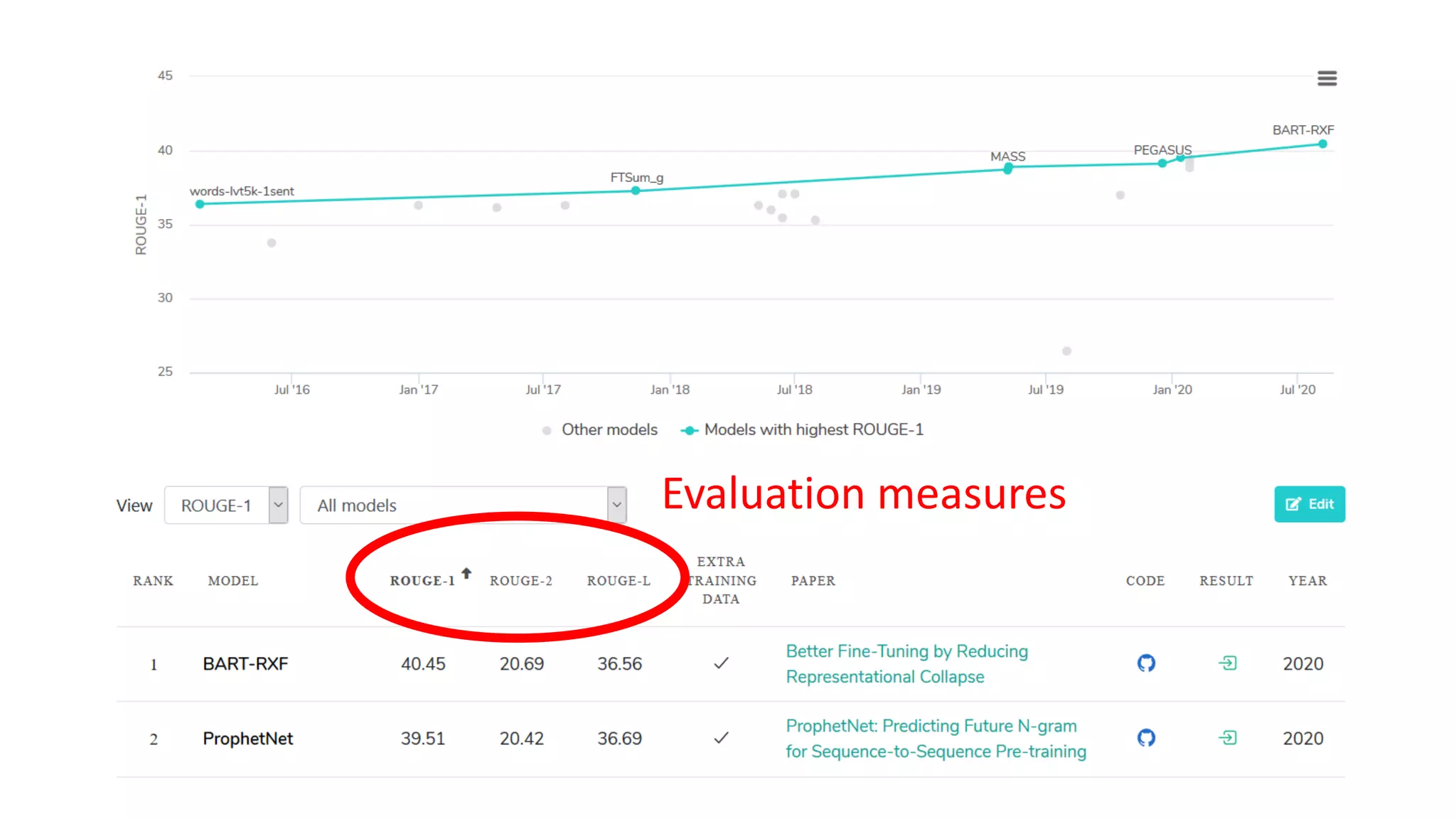Open the result link icon for BART-RXF
1456x819 pixels.
[x=1228, y=663]
